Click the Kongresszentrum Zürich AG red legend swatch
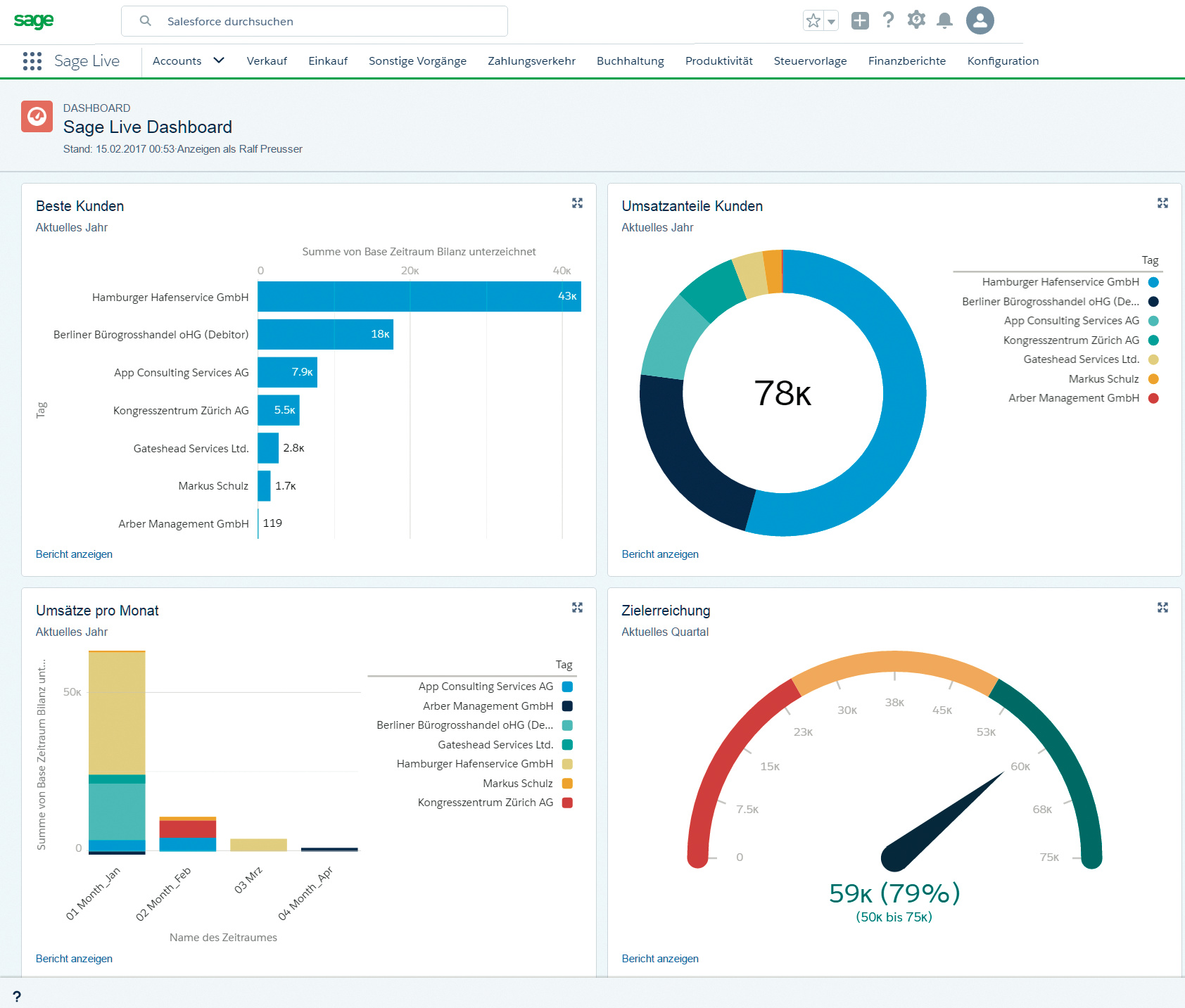The height and width of the screenshot is (1008, 1185). point(567,803)
